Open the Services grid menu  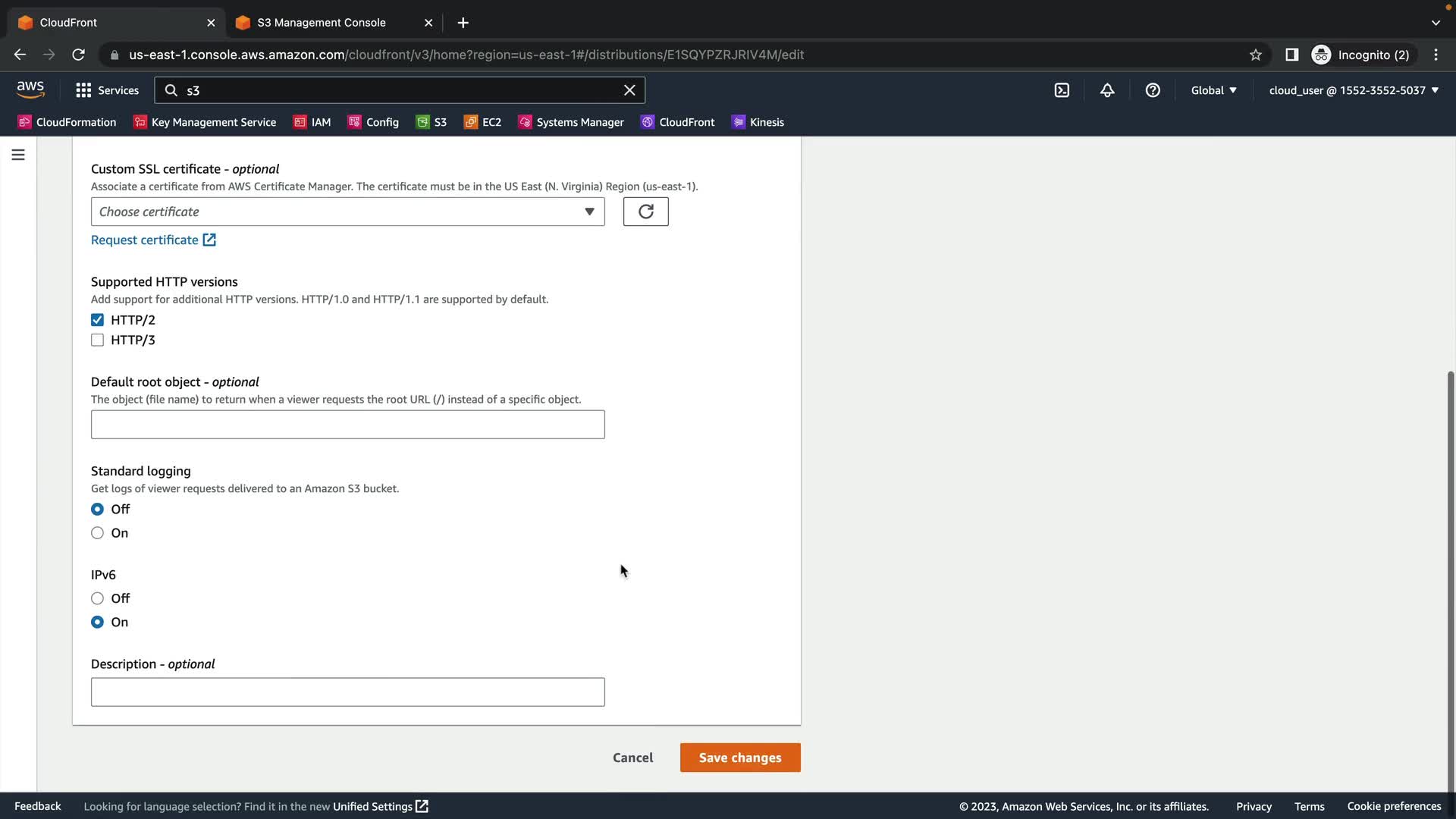tap(107, 90)
